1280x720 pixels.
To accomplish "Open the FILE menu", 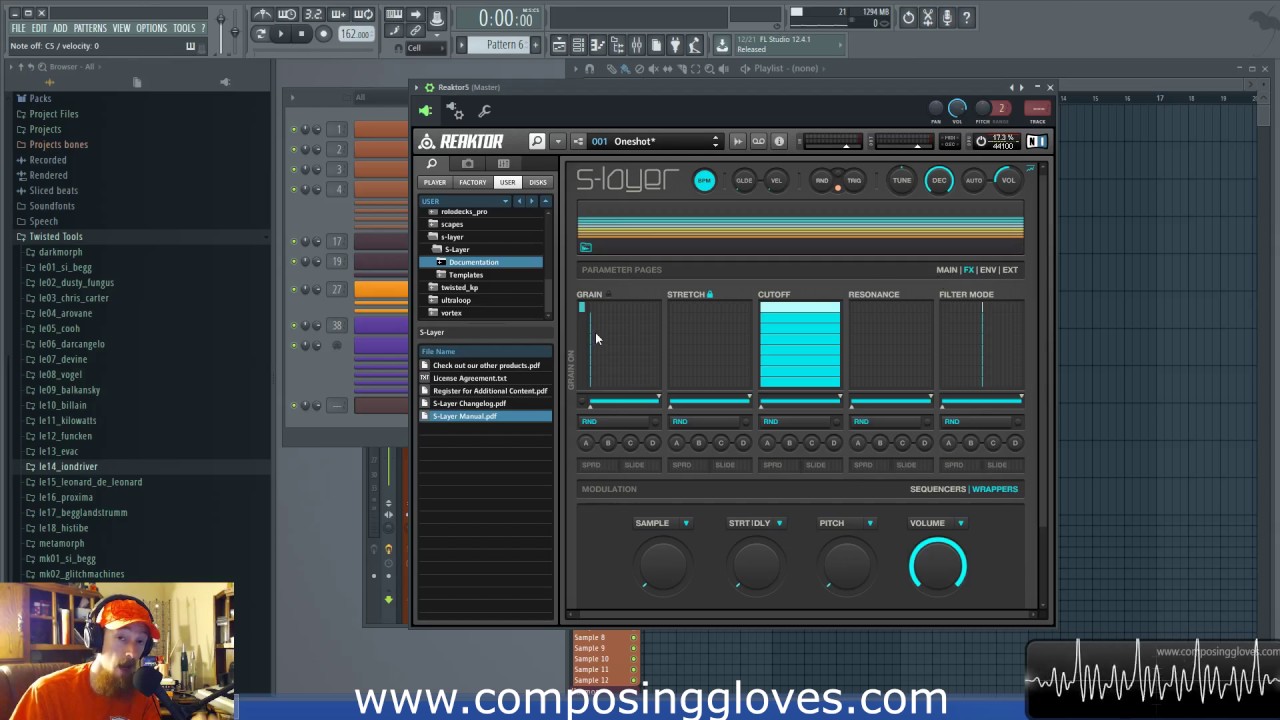I will coord(18,28).
